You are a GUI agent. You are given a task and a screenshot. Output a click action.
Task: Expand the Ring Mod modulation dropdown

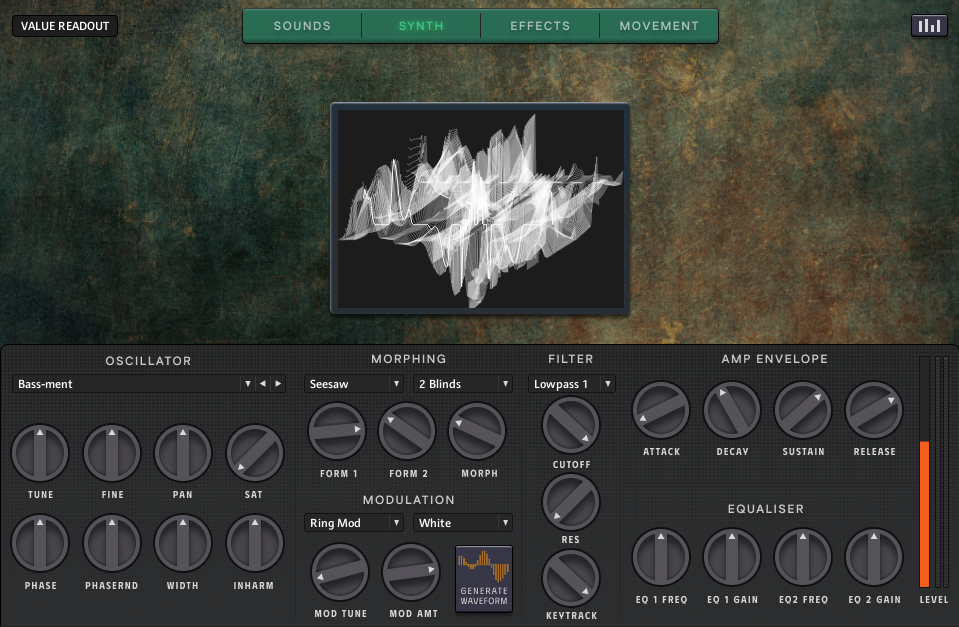point(355,523)
